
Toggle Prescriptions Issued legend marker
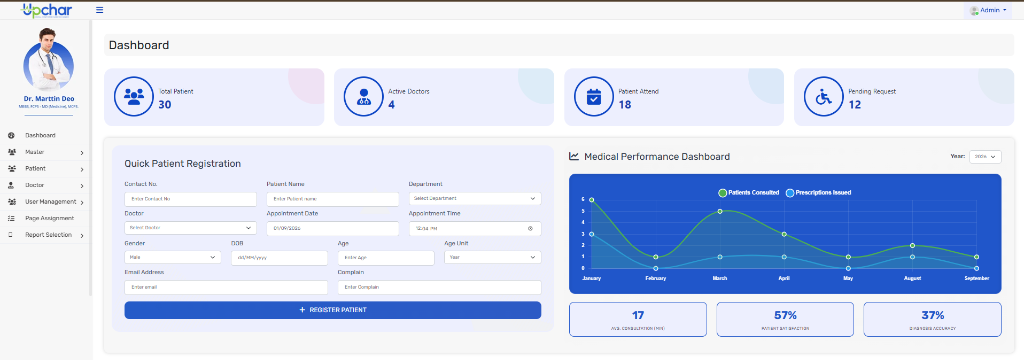(x=790, y=193)
